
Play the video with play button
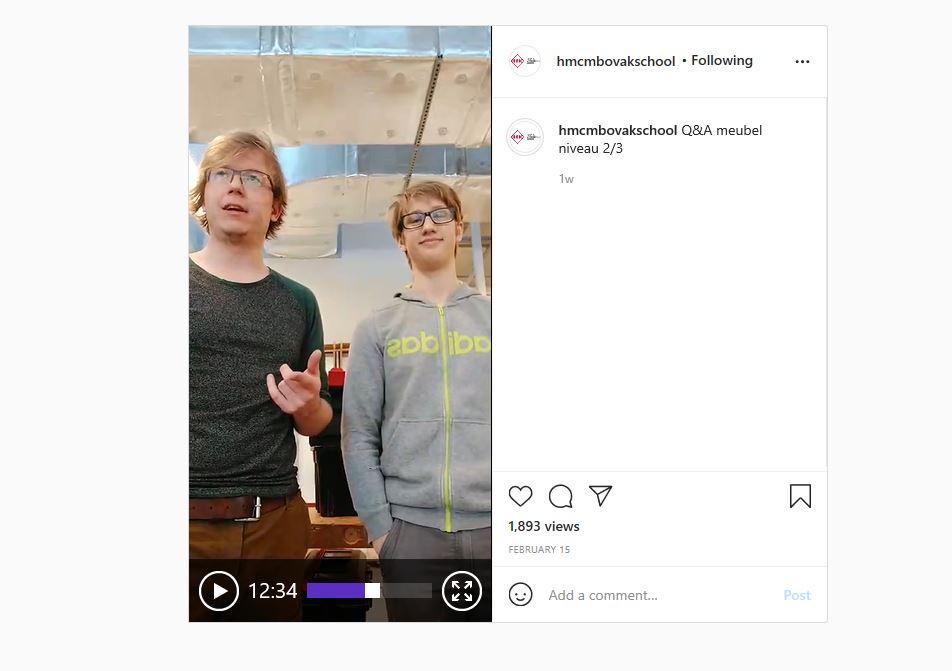[219, 591]
